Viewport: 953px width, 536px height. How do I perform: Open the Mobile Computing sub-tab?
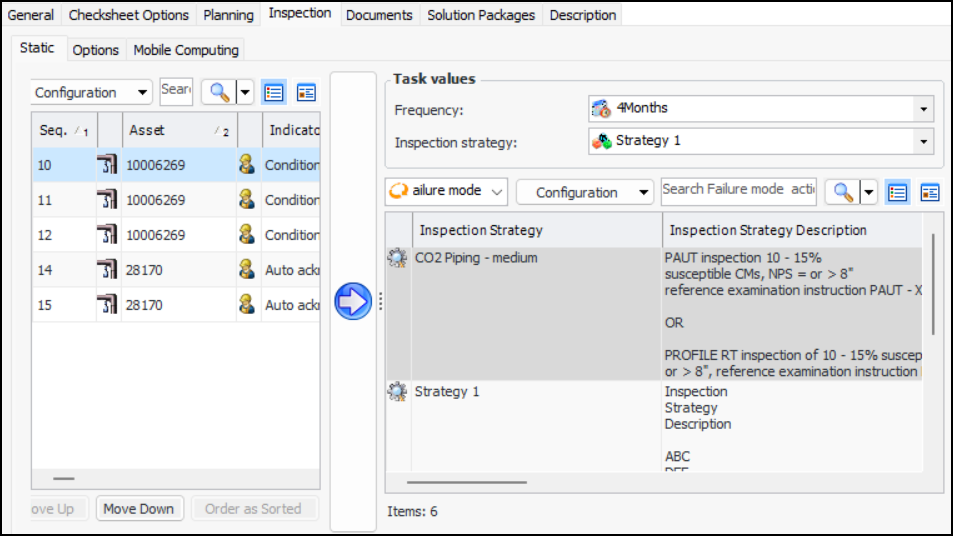(x=186, y=50)
